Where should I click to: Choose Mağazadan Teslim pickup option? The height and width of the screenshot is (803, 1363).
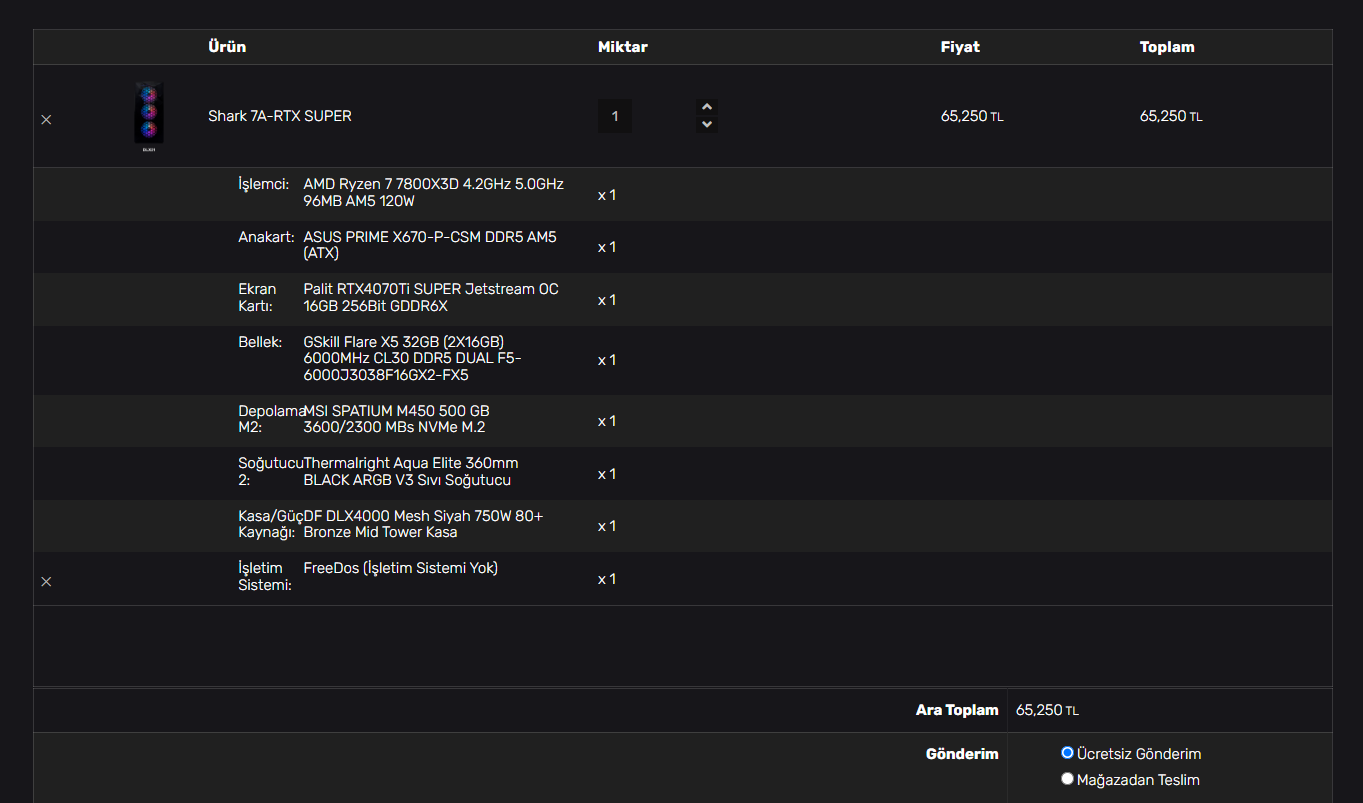(x=1068, y=779)
